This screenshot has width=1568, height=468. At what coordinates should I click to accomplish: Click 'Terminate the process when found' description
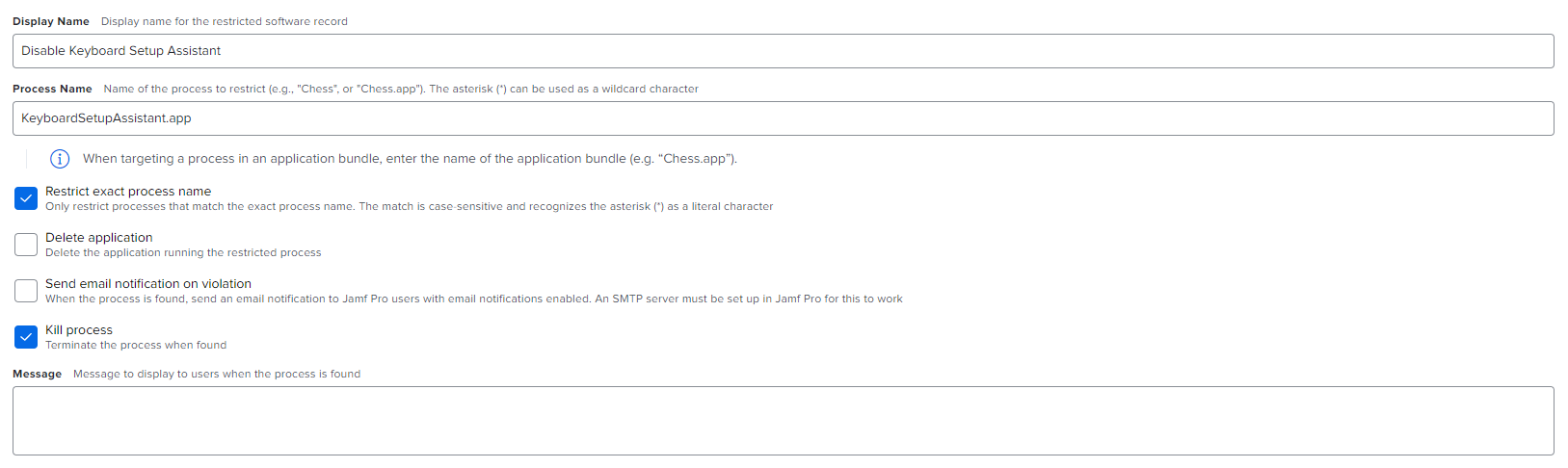point(136,345)
